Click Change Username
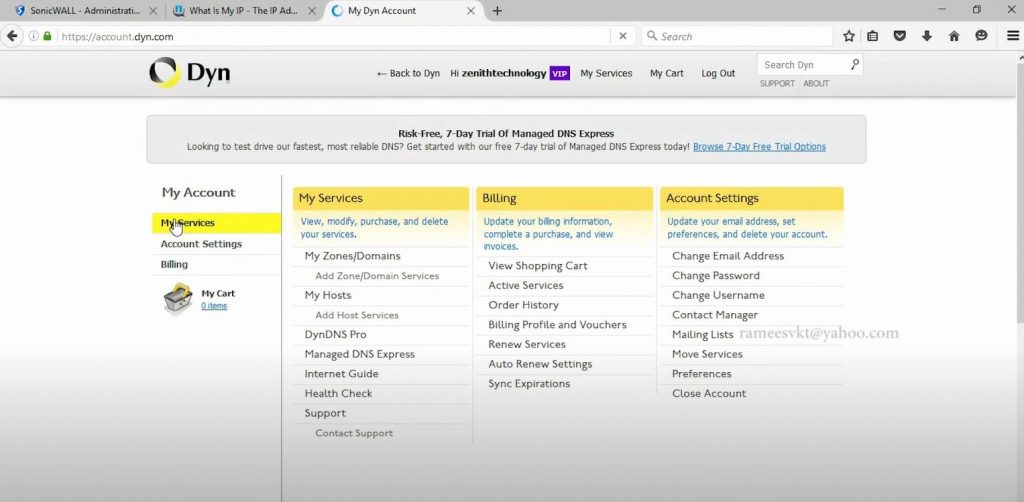Screen dimensions: 1024x502 pyautogui.click(x=718, y=295)
